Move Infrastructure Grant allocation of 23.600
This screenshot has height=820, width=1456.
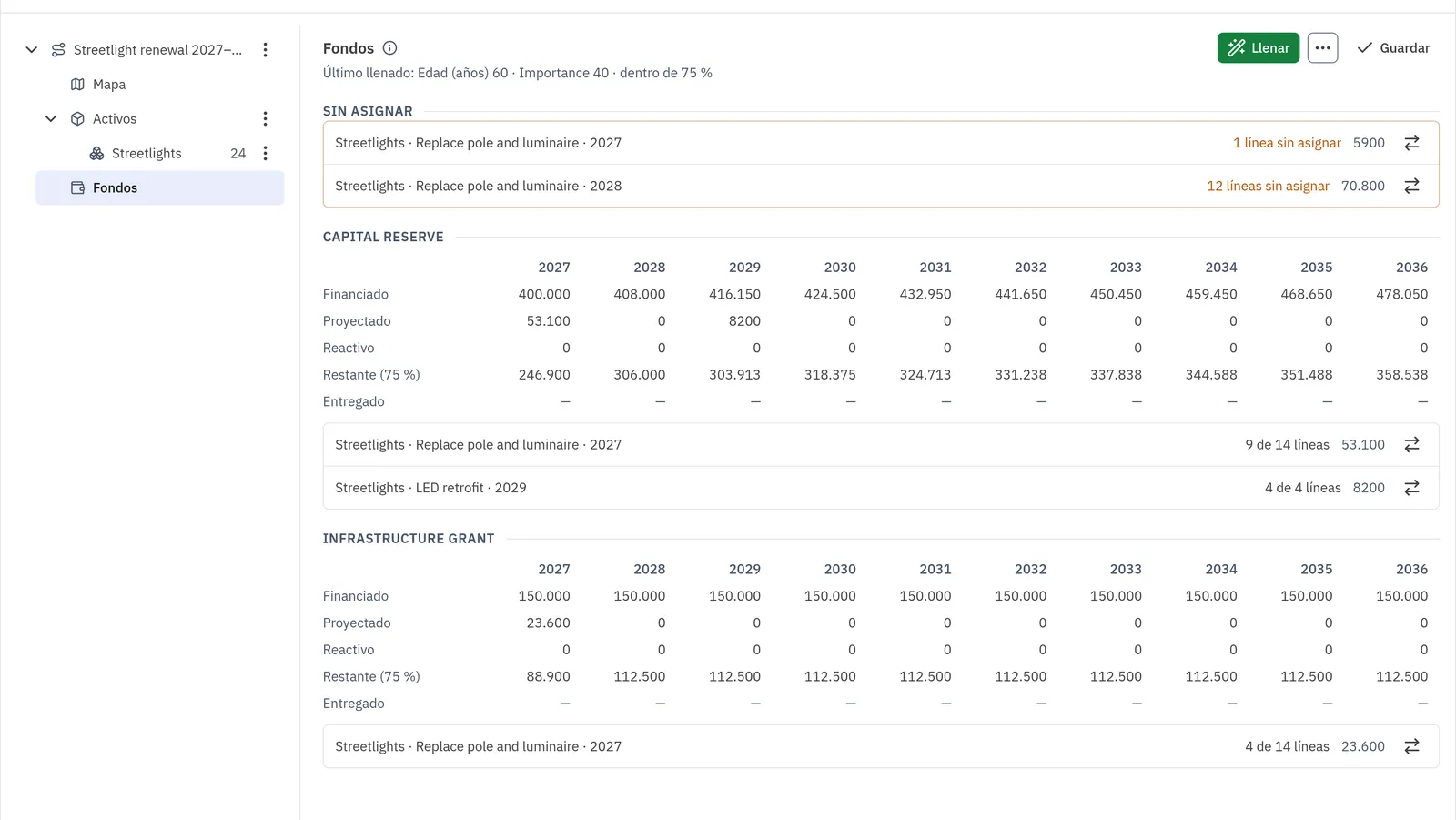click(x=1411, y=746)
